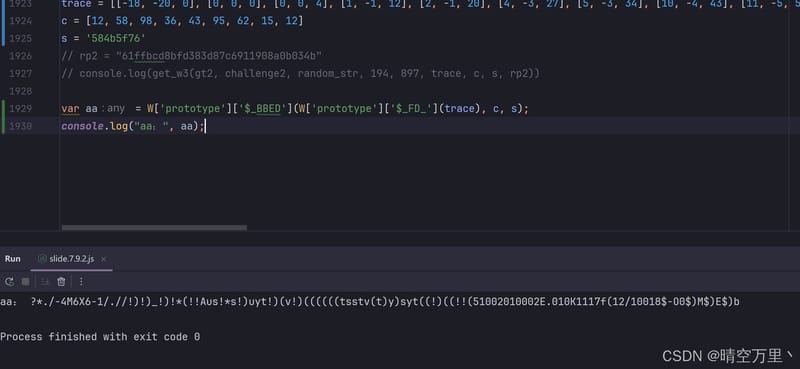Click line number 1930 in gutter
This screenshot has width=800, height=369.
(x=20, y=126)
